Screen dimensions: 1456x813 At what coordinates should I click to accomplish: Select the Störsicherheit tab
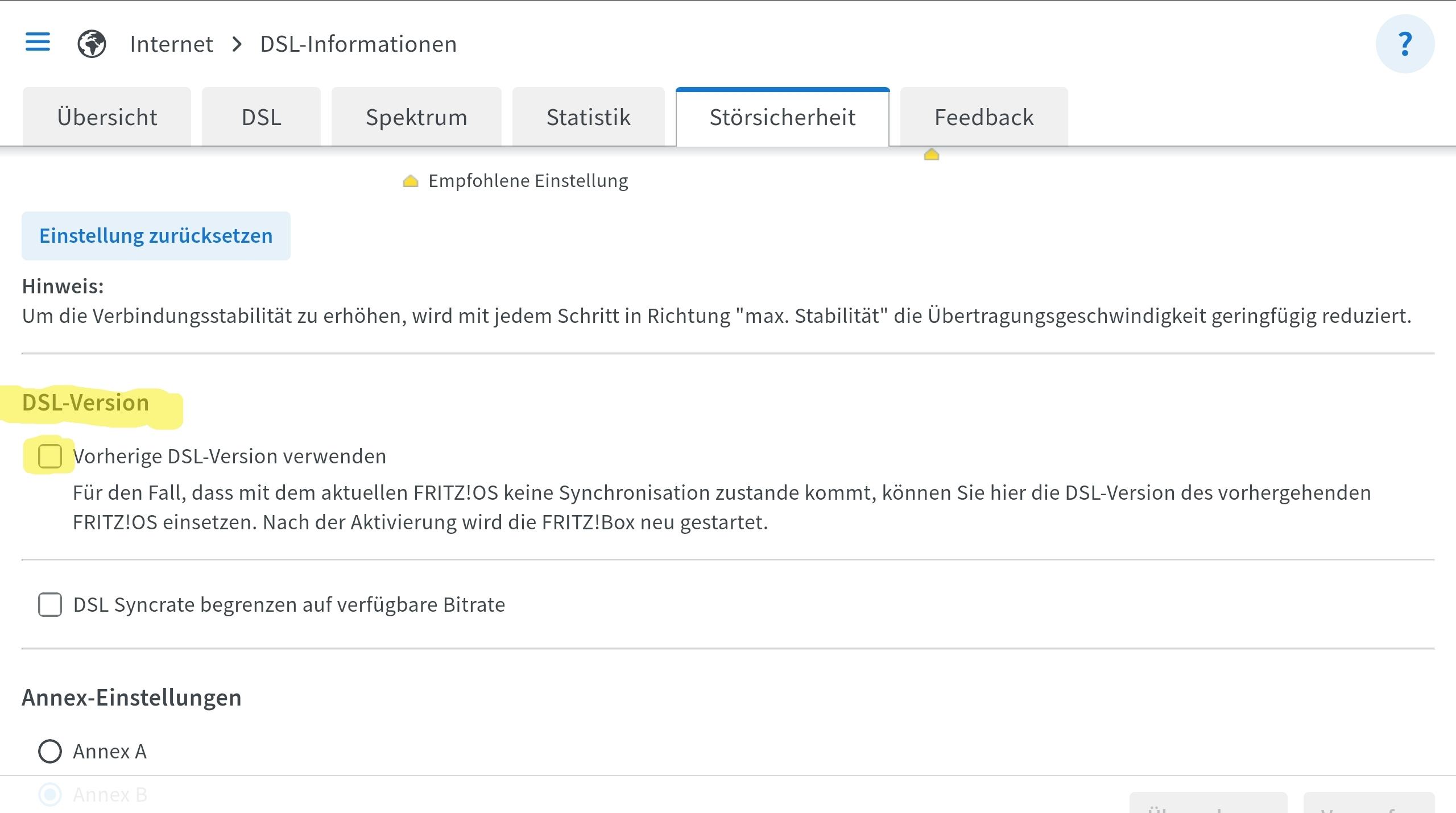pyautogui.click(x=782, y=117)
